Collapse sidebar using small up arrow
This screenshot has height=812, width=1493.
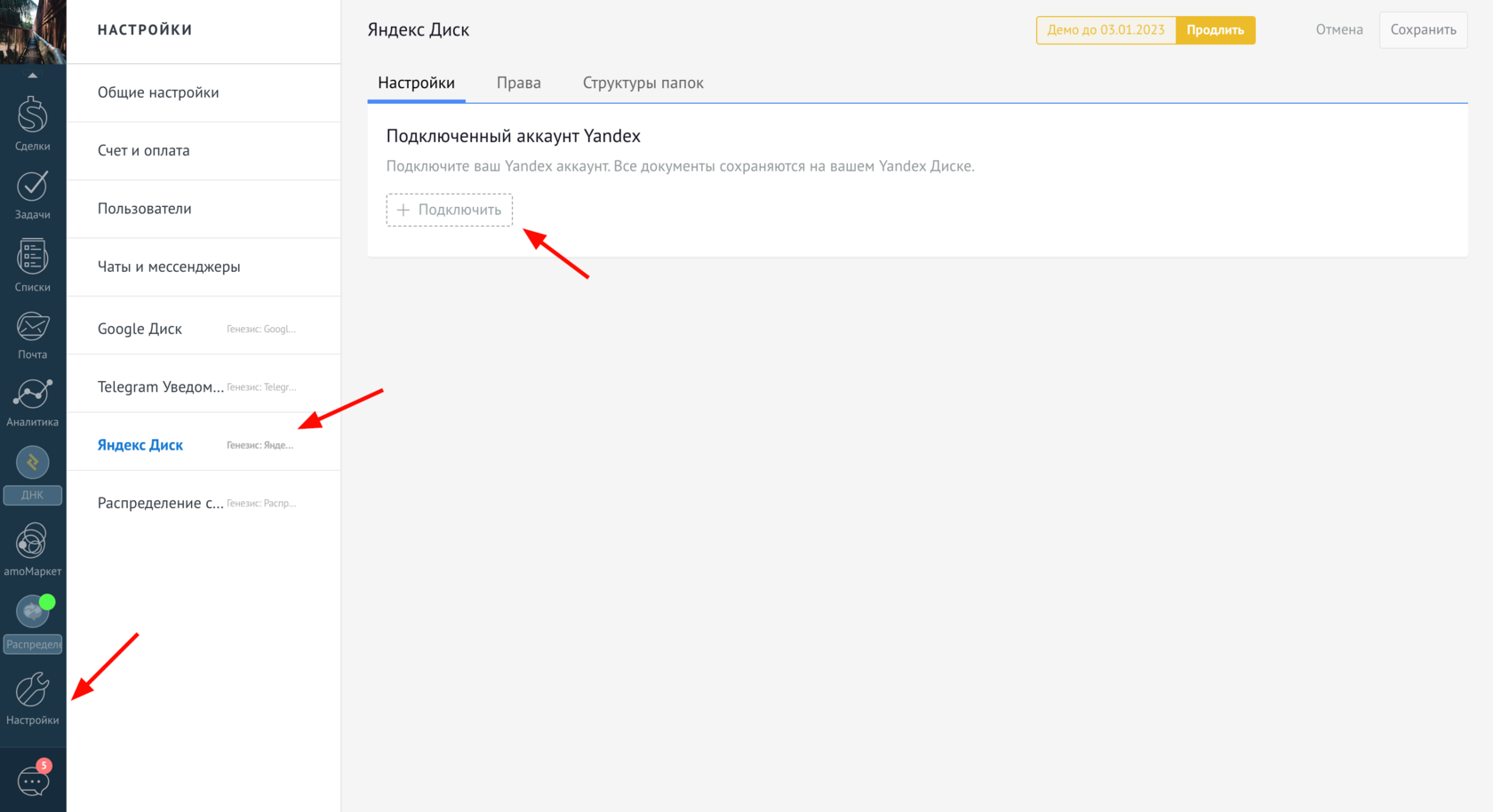pos(33,76)
